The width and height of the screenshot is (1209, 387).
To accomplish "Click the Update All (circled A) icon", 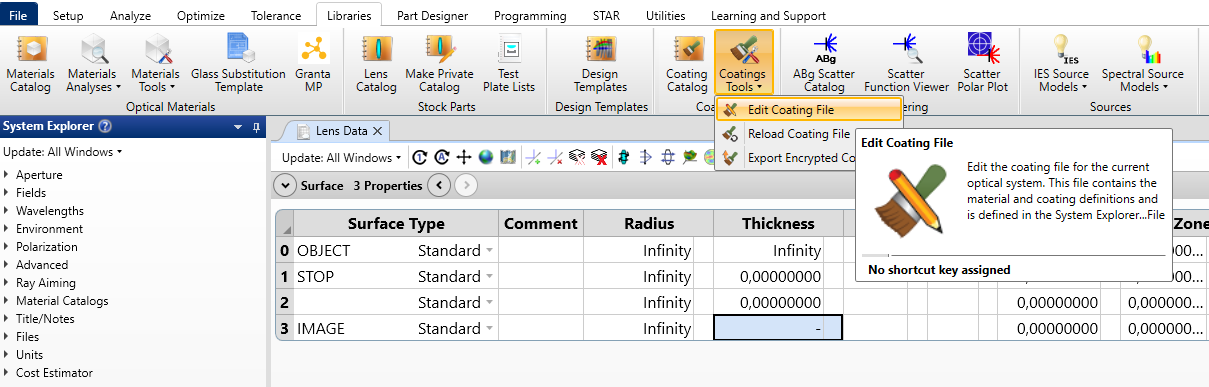I will click(x=441, y=157).
